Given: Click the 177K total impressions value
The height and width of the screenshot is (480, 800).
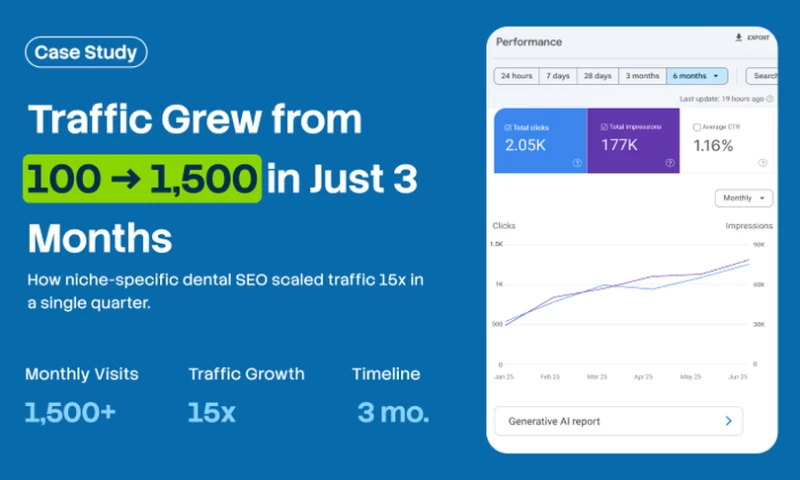Looking at the screenshot, I should 619,145.
